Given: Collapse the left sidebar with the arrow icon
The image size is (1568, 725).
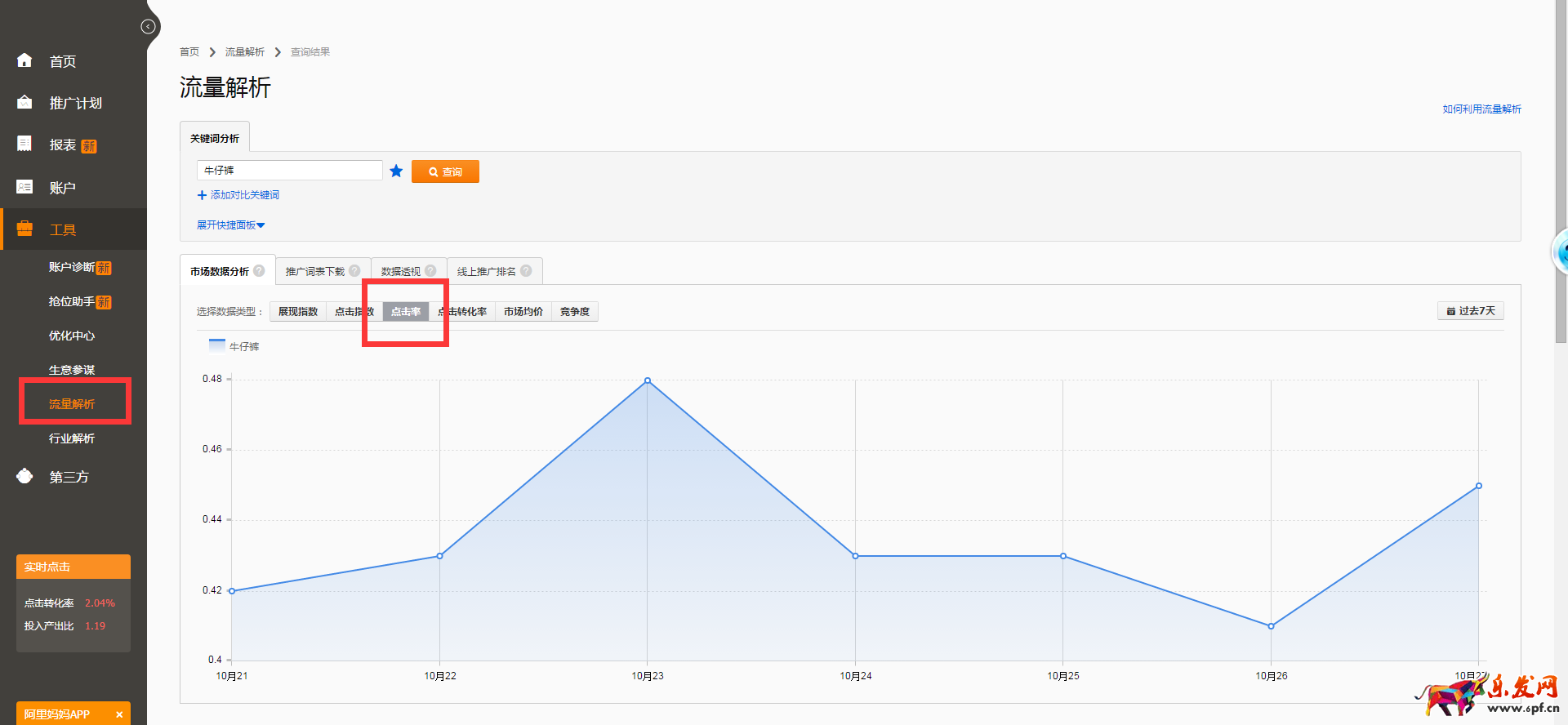Looking at the screenshot, I should [x=148, y=26].
